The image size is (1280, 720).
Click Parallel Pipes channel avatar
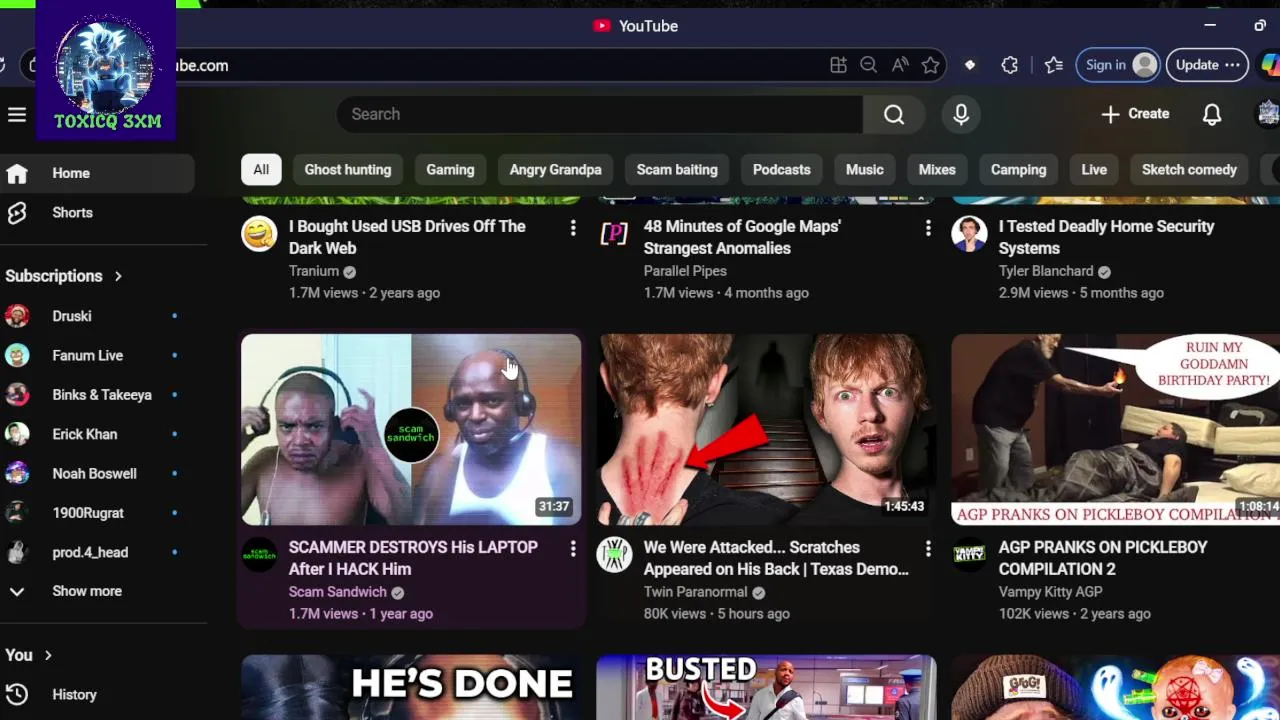(614, 234)
